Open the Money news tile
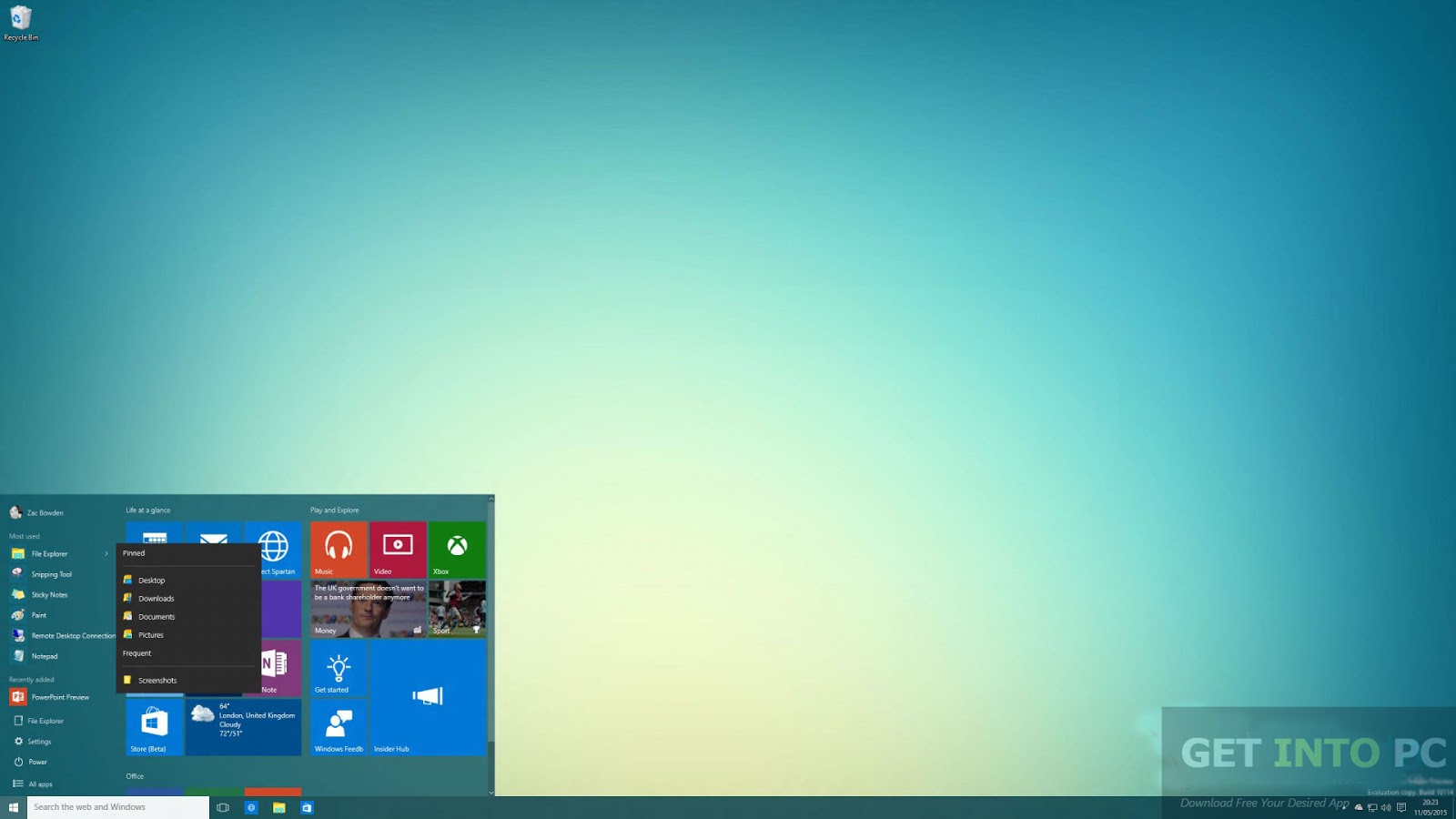The height and width of the screenshot is (819, 1456). pos(369,609)
